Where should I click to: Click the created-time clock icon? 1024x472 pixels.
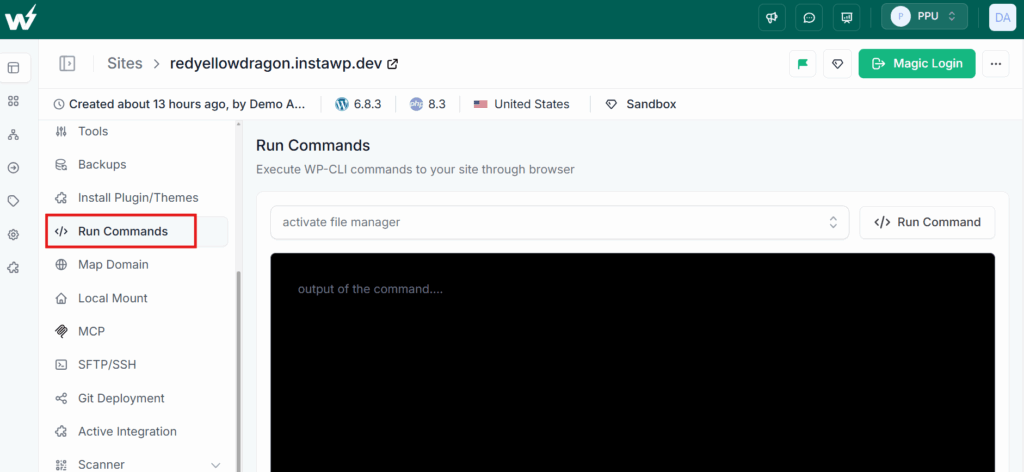click(x=59, y=104)
